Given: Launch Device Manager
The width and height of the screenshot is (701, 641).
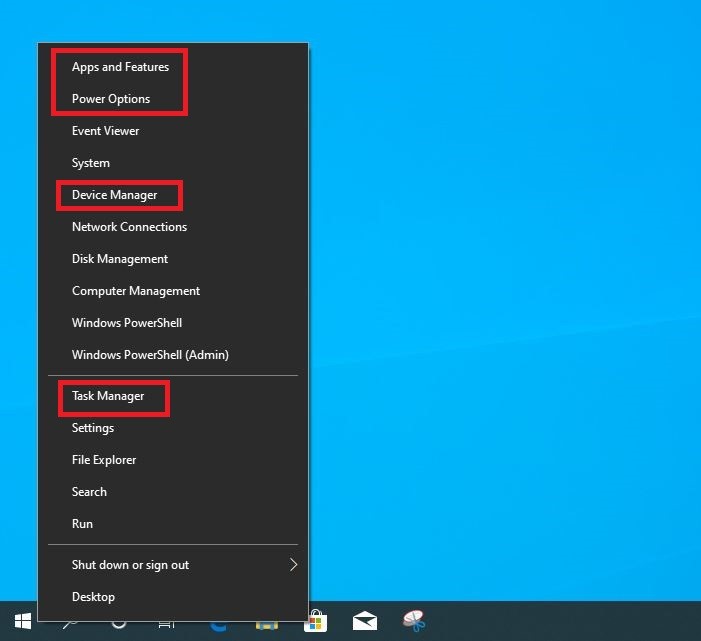Looking at the screenshot, I should 114,195.
